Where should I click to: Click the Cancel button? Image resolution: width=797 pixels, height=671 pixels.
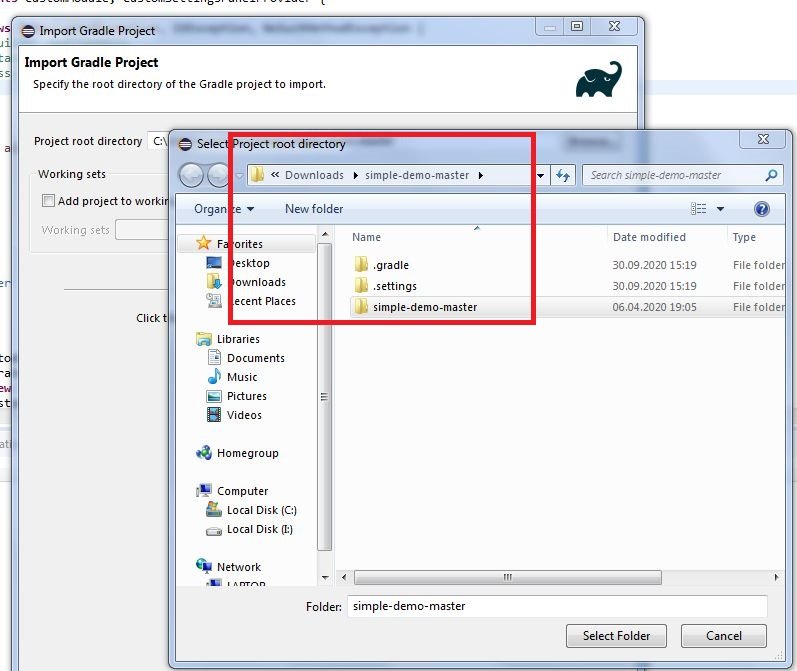tap(723, 635)
